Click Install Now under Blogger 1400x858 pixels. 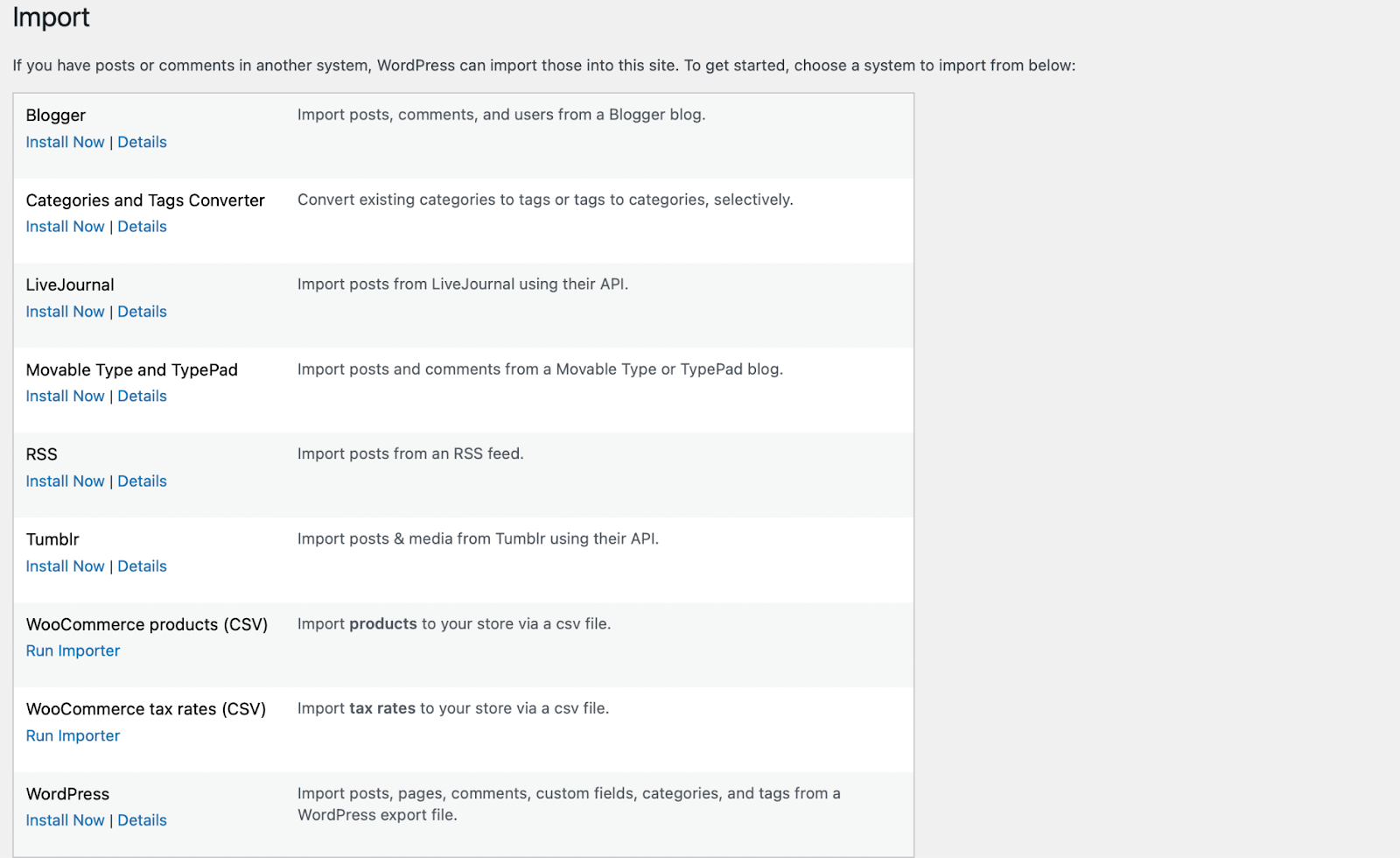(x=65, y=142)
